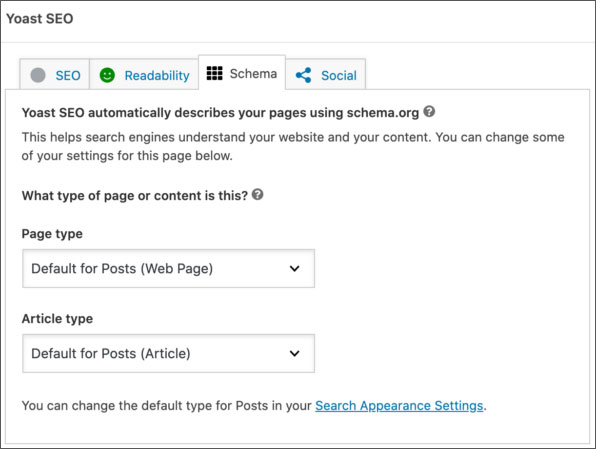
Task: Switch to the Readability tab
Action: 144,74
